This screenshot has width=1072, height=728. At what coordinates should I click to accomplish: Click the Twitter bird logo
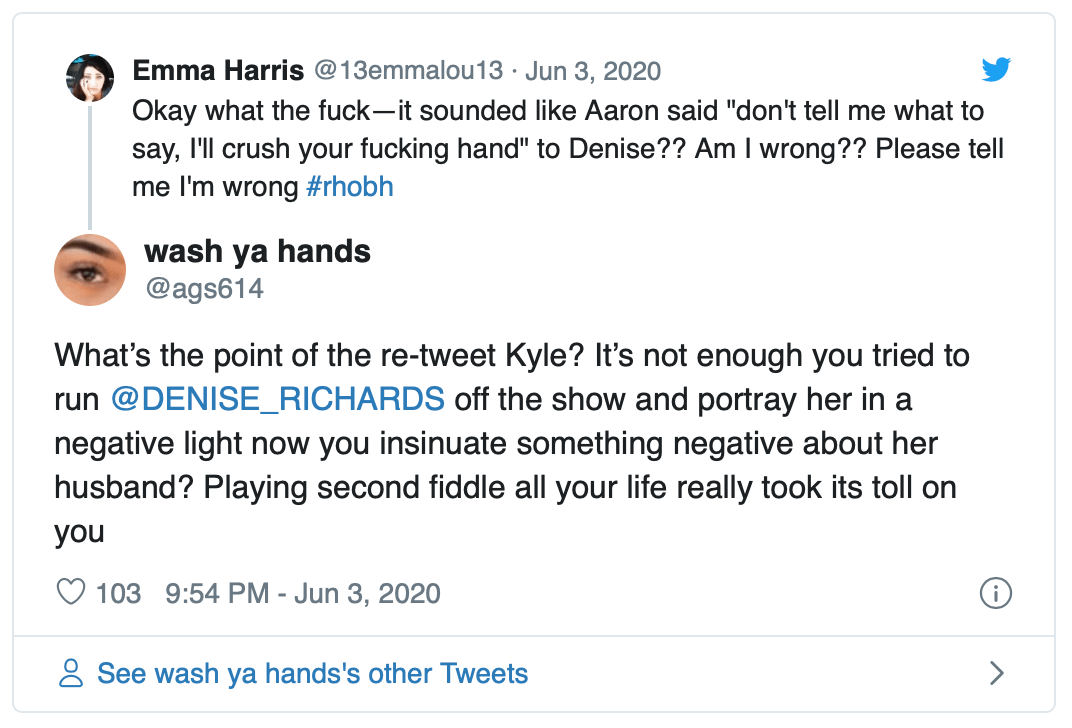996,70
